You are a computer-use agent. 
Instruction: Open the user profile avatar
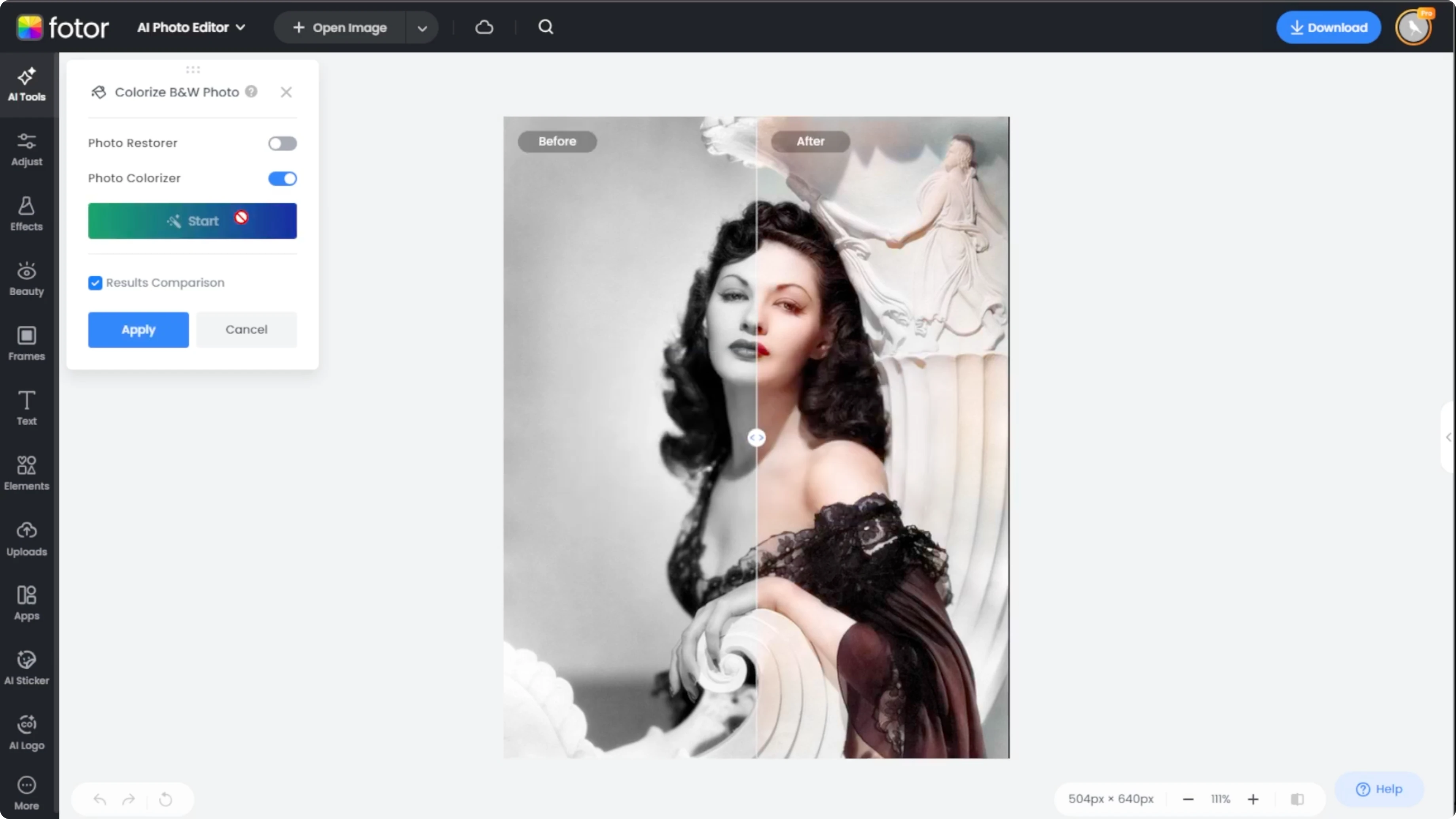pyautogui.click(x=1414, y=27)
